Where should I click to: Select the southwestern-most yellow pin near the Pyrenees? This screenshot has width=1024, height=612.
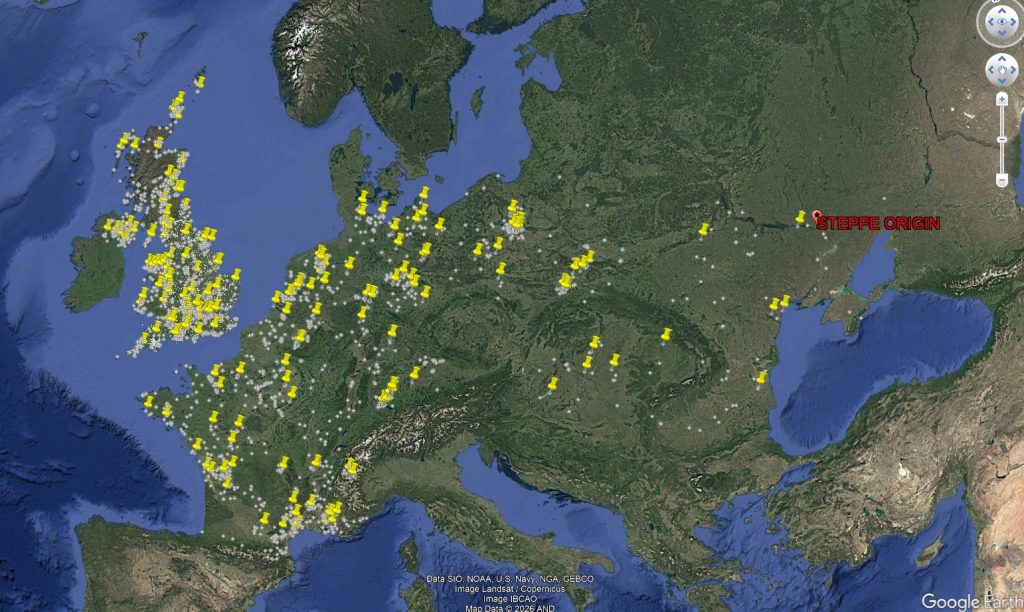264,519
